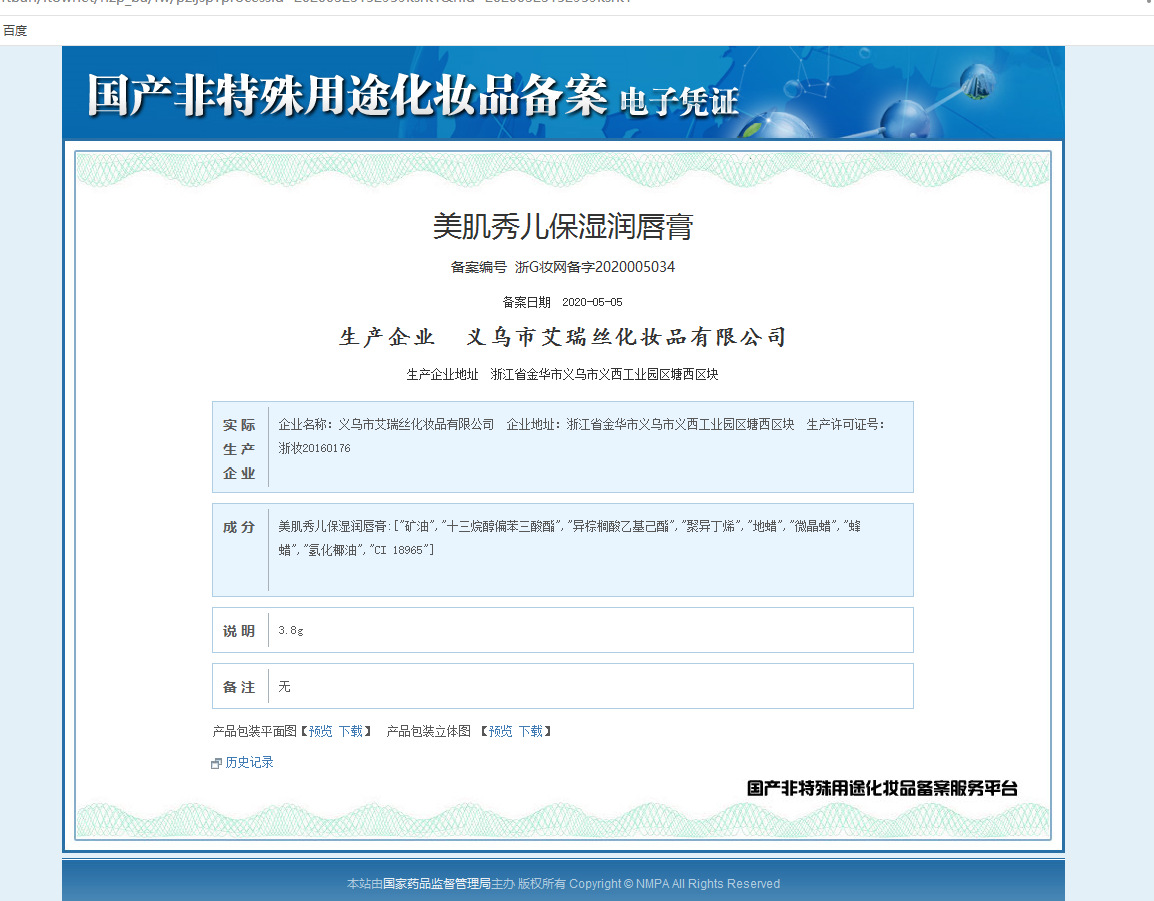This screenshot has width=1154, height=901.
Task: Select filing number 浙G妆网备字2020005034
Action: 595,266
